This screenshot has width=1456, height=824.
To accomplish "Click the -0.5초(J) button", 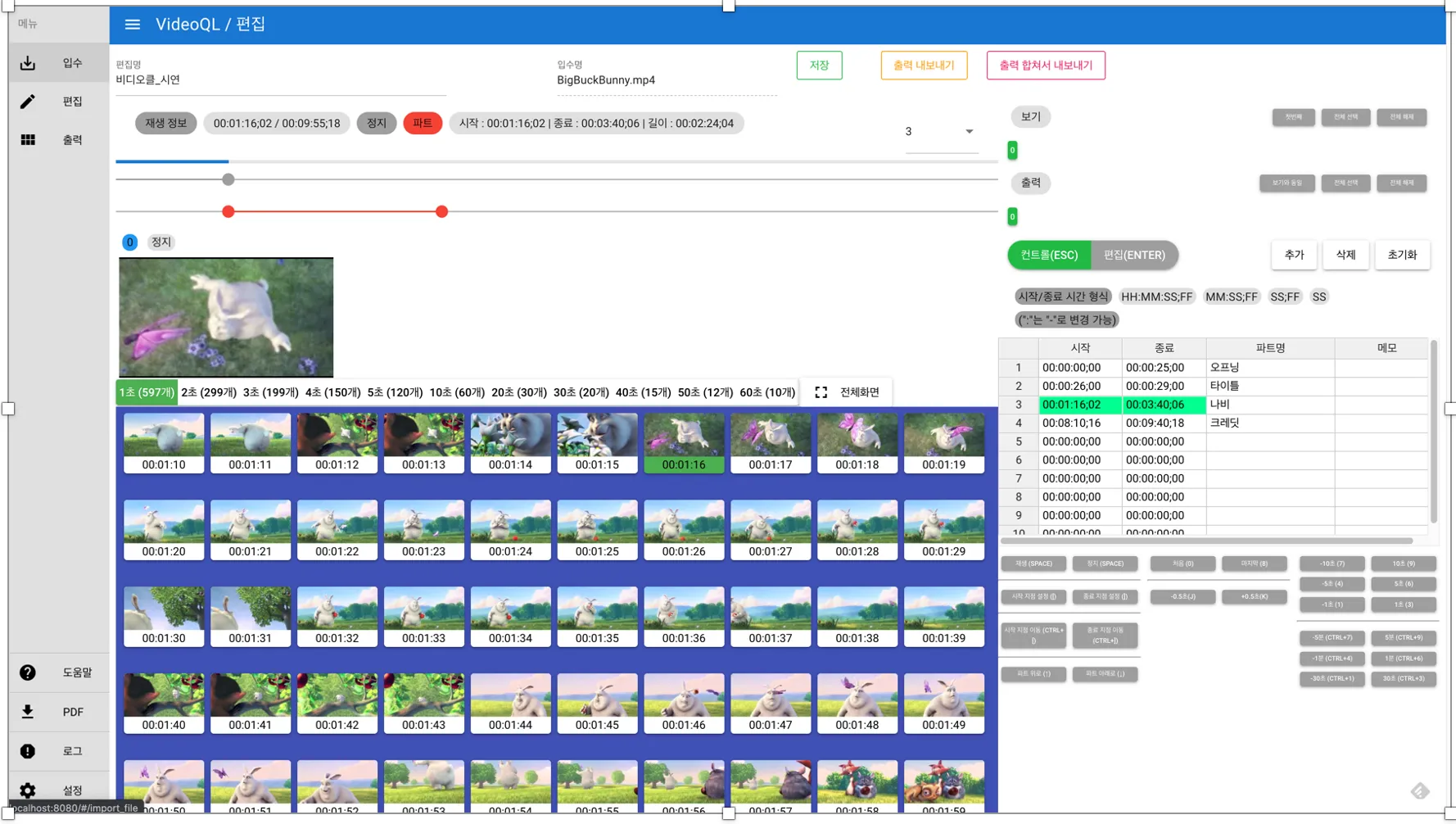I will pyautogui.click(x=1182, y=597).
